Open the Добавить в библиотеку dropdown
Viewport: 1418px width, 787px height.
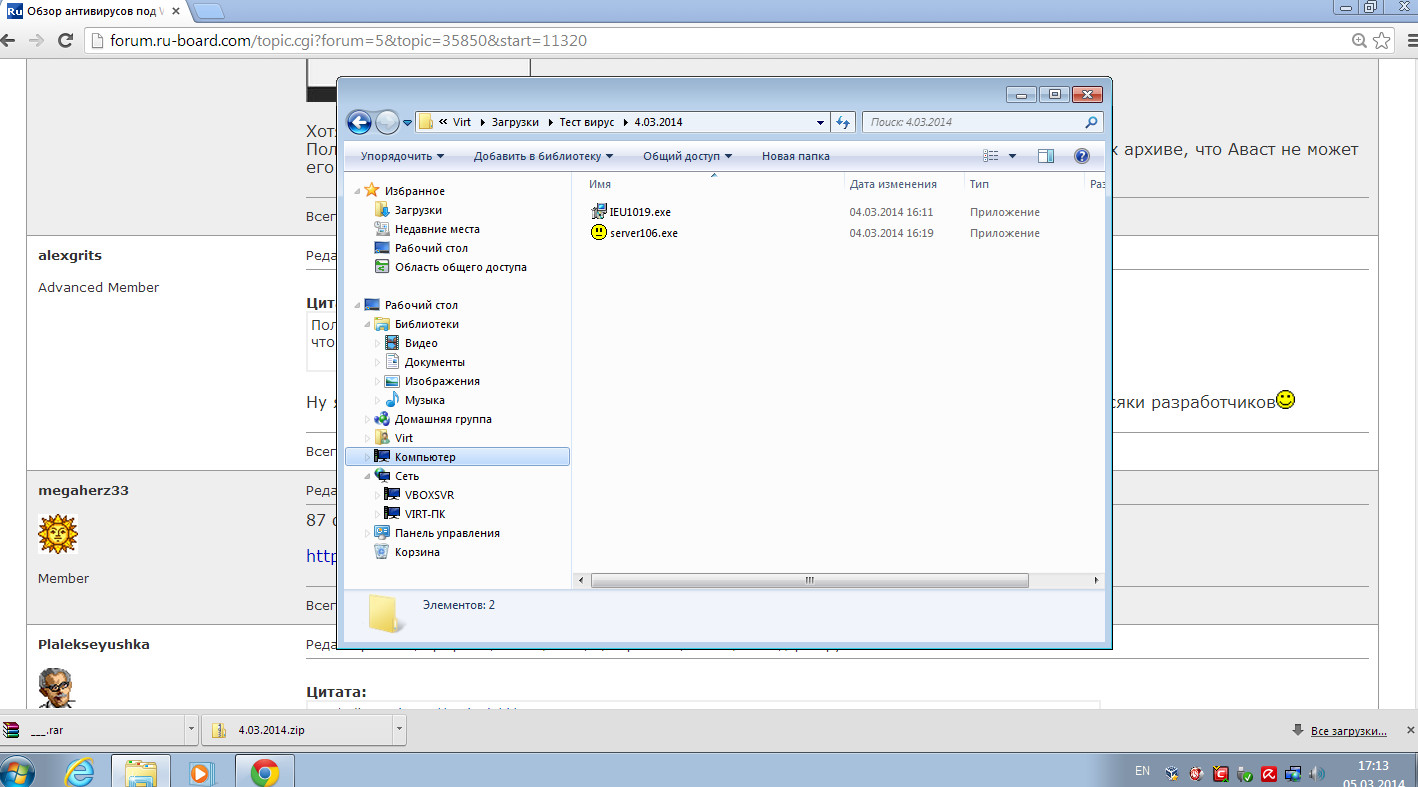point(543,156)
